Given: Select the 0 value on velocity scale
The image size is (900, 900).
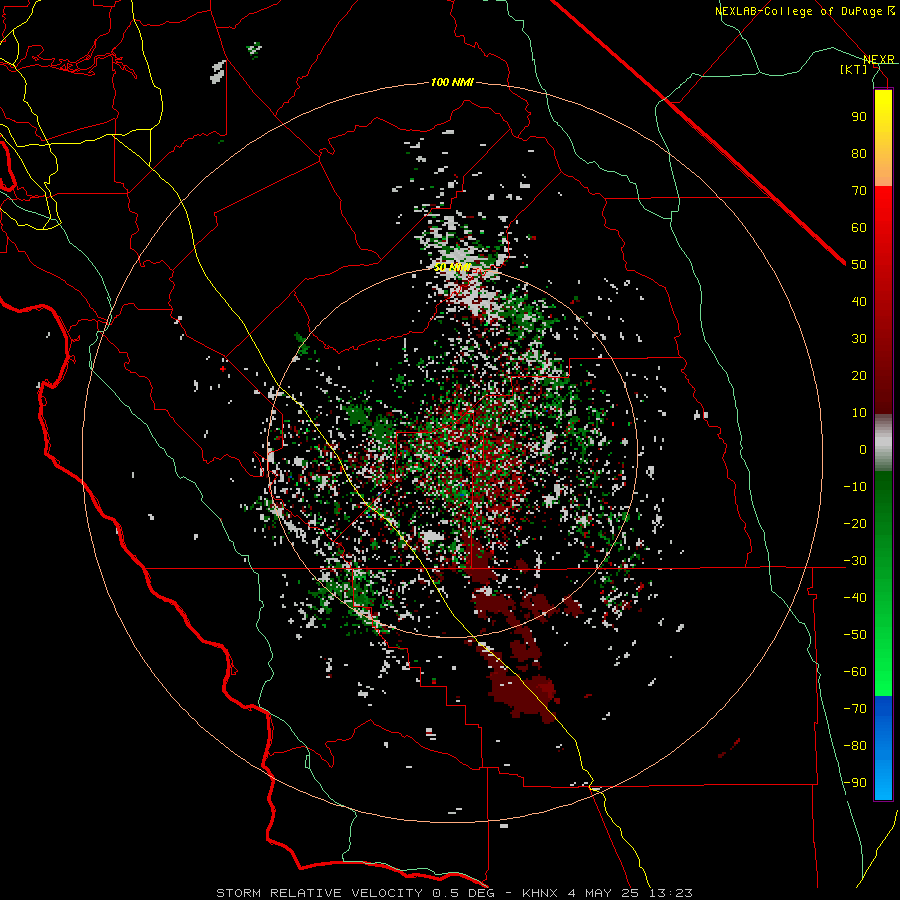Looking at the screenshot, I should [863, 449].
